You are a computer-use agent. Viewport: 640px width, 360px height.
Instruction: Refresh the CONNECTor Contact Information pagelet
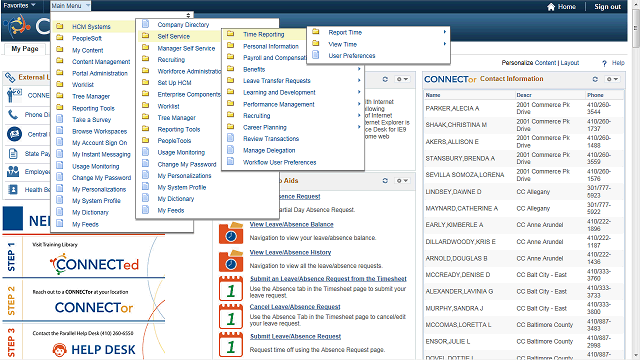coord(595,79)
